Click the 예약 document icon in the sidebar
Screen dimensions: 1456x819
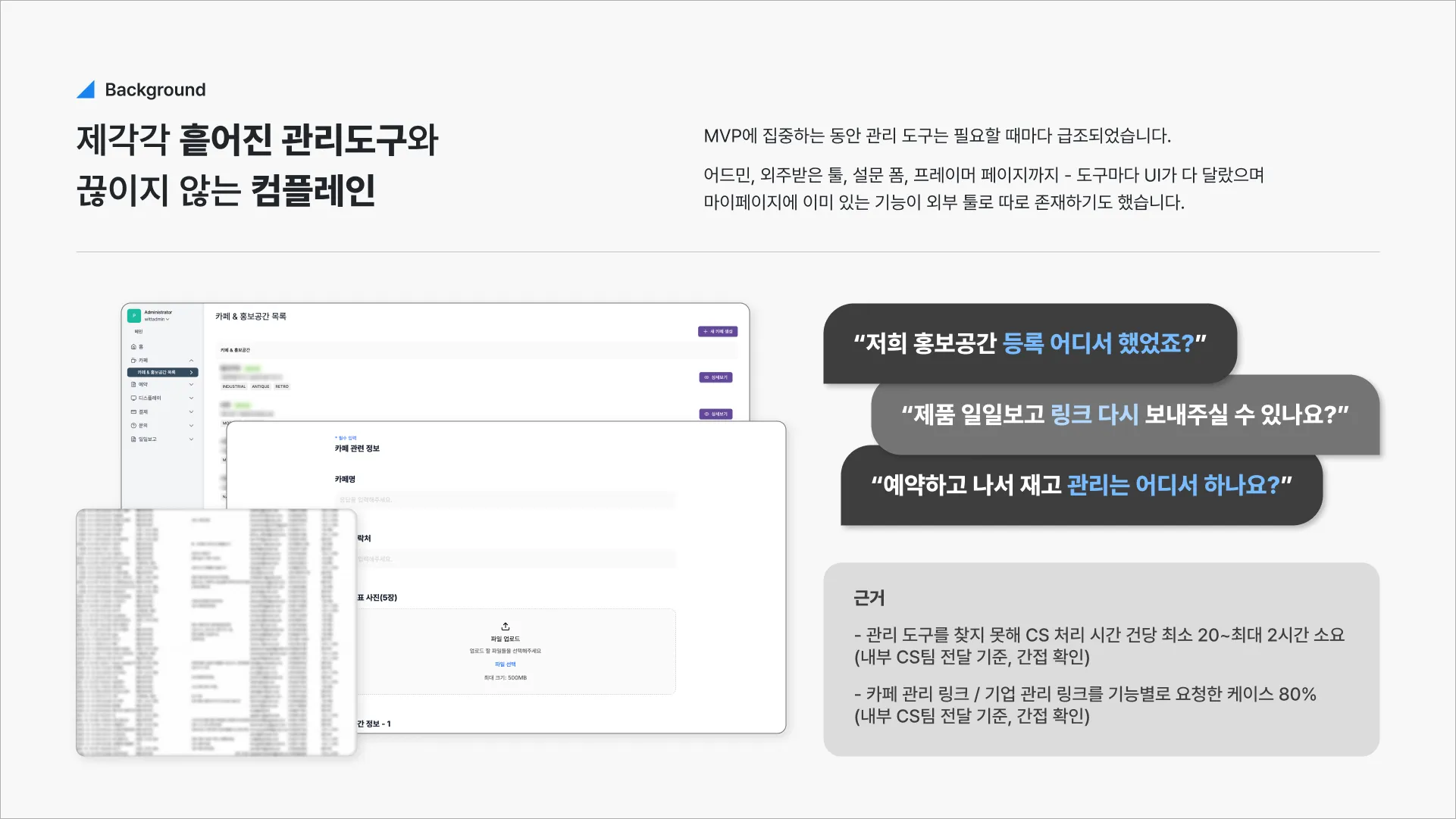click(133, 385)
